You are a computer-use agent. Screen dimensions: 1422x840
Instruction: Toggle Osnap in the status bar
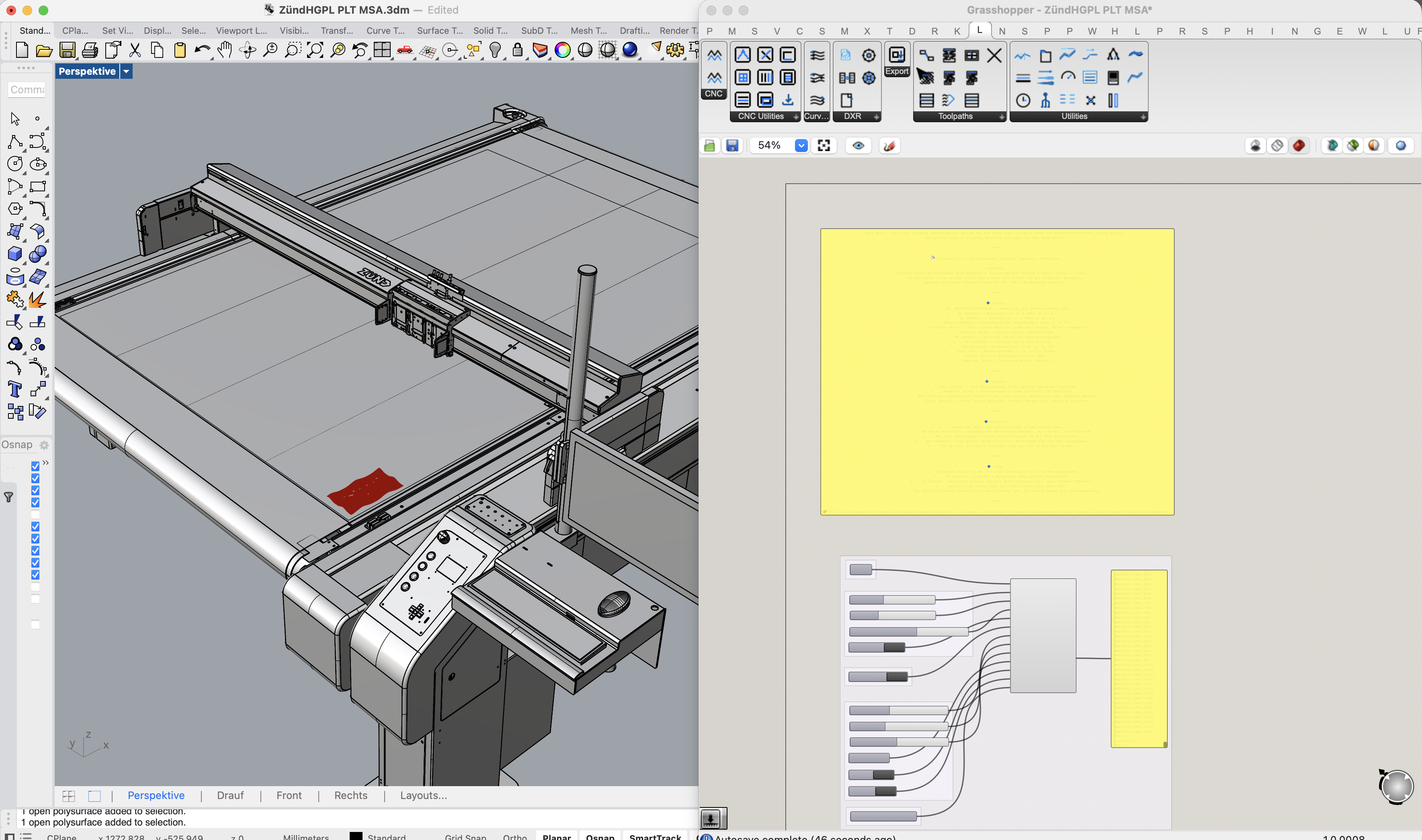[600, 836]
